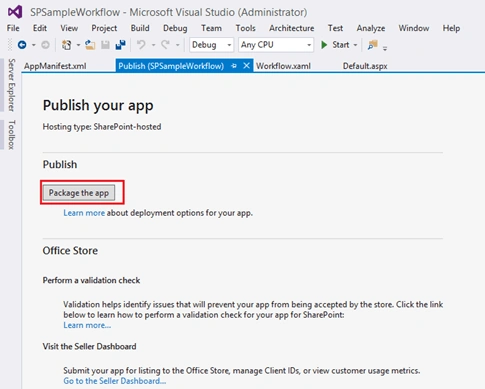The height and width of the screenshot is (389, 485).
Task: Click the Save All icon
Action: [120, 45]
